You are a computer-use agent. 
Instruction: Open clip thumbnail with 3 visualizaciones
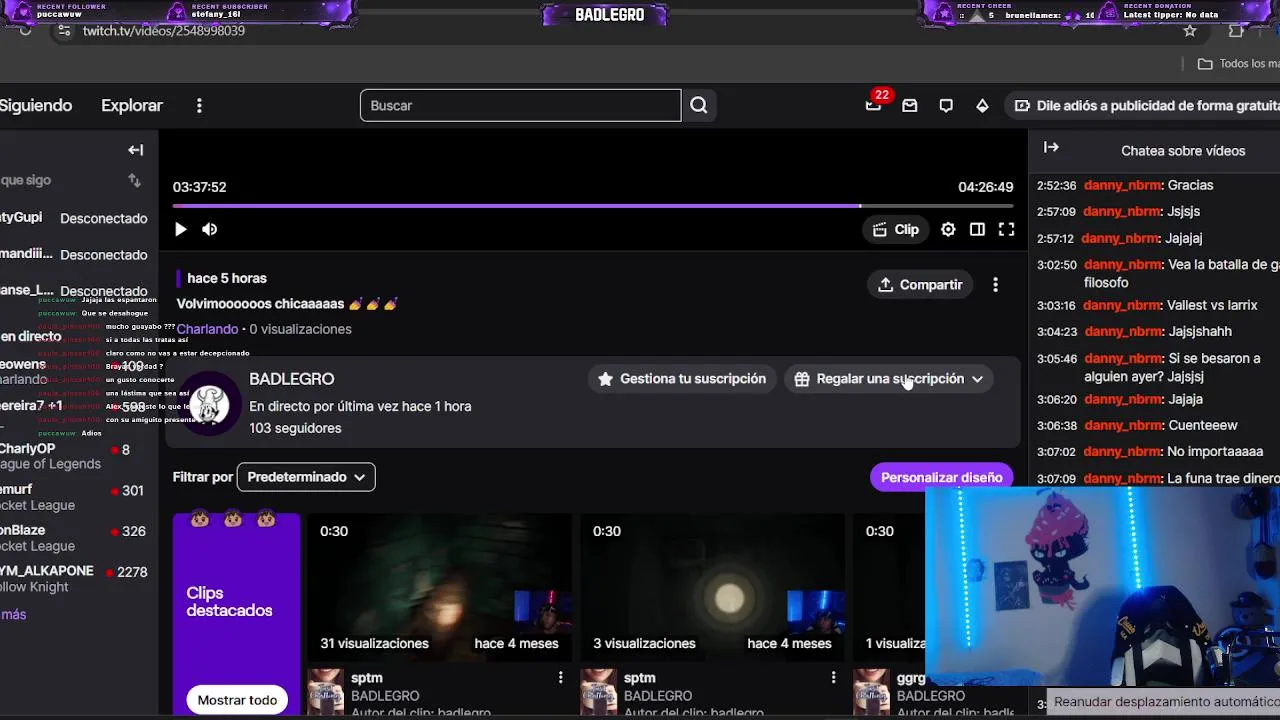pos(712,587)
